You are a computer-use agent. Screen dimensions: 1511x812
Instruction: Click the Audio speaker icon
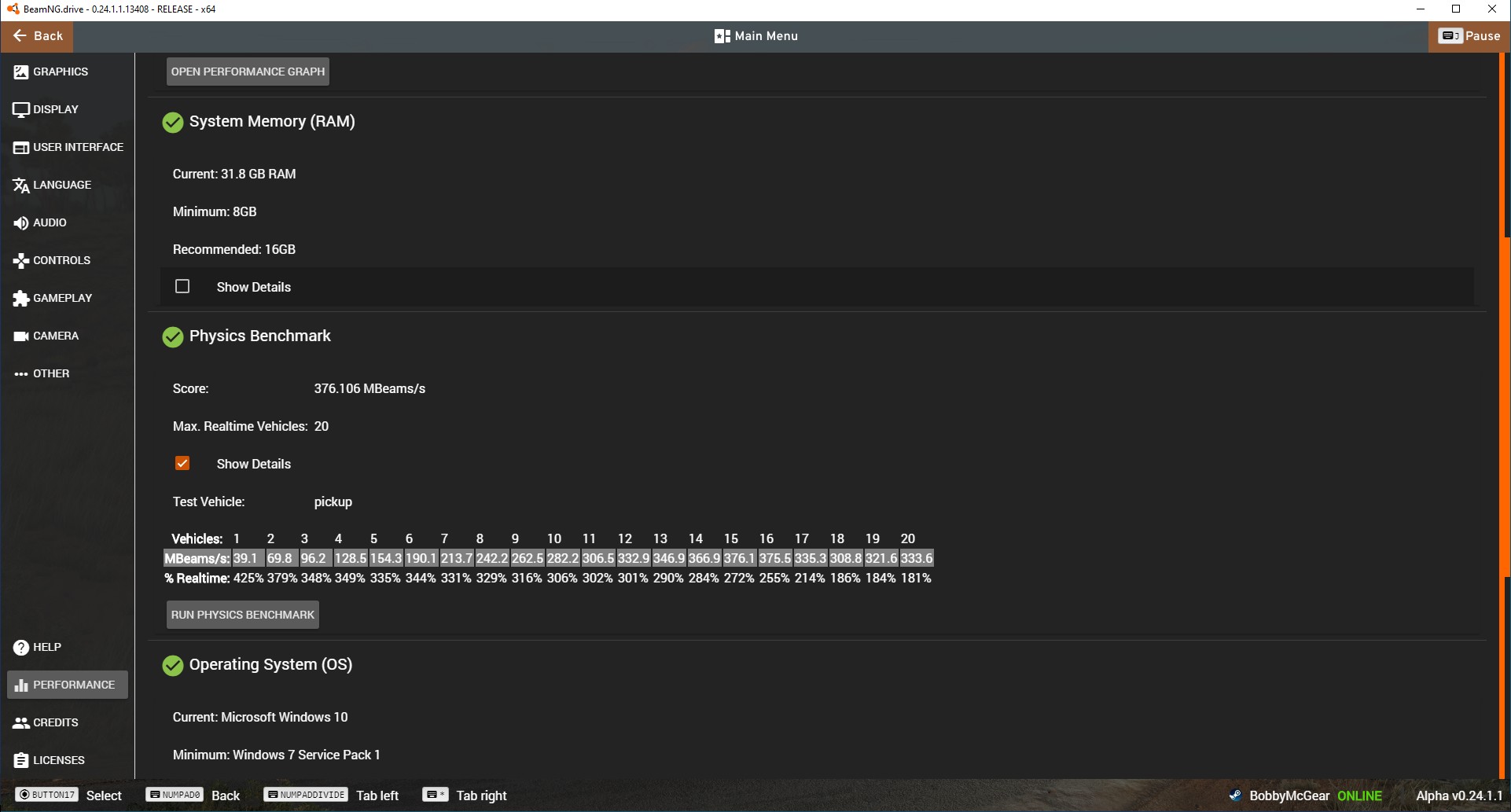(x=21, y=223)
